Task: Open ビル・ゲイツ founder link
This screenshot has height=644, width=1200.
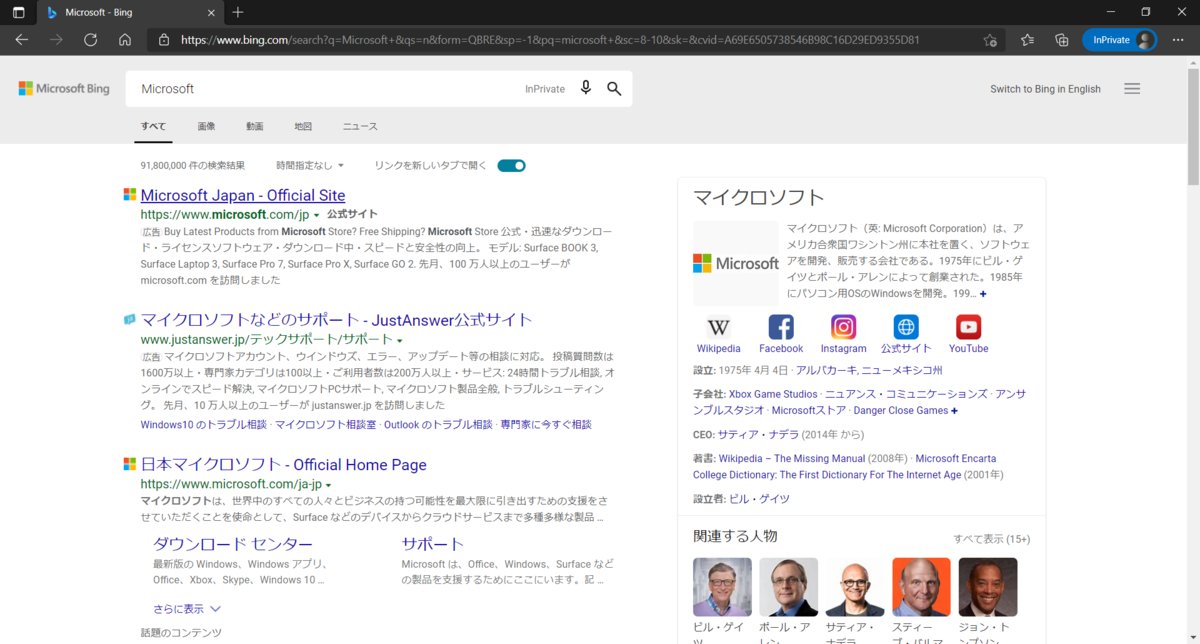Action: pos(759,499)
